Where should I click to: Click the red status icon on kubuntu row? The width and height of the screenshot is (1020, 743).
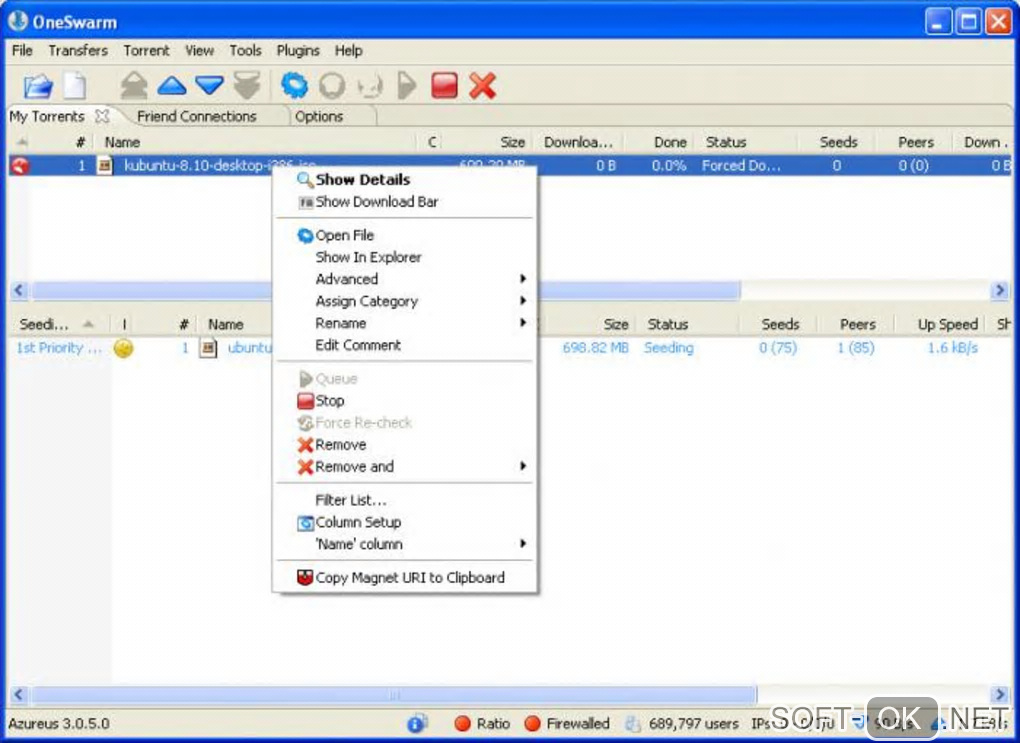point(20,166)
